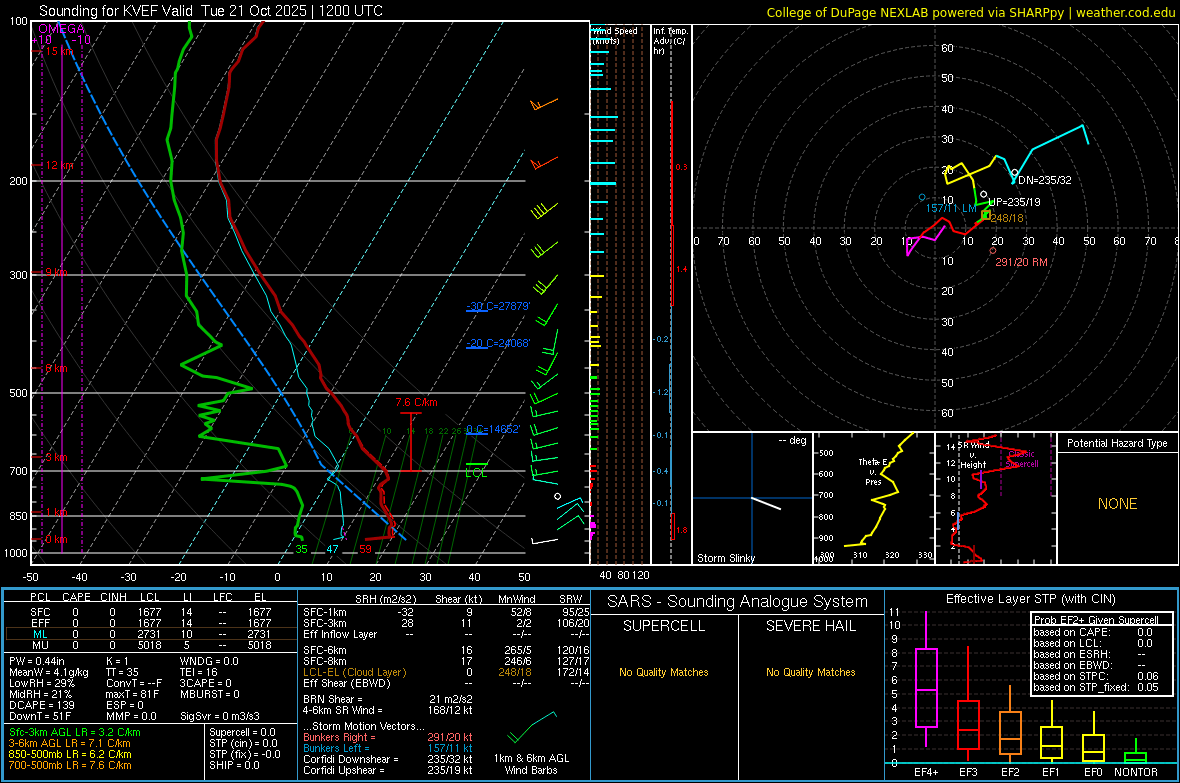
Task: Click the Corfidi Upshear = label
Action: (344, 770)
